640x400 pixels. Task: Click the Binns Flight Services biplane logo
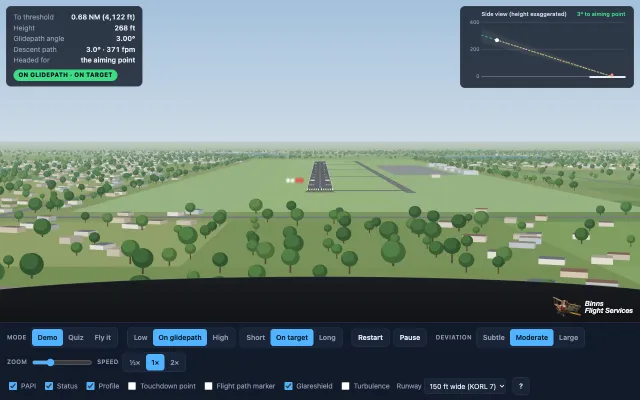567,307
